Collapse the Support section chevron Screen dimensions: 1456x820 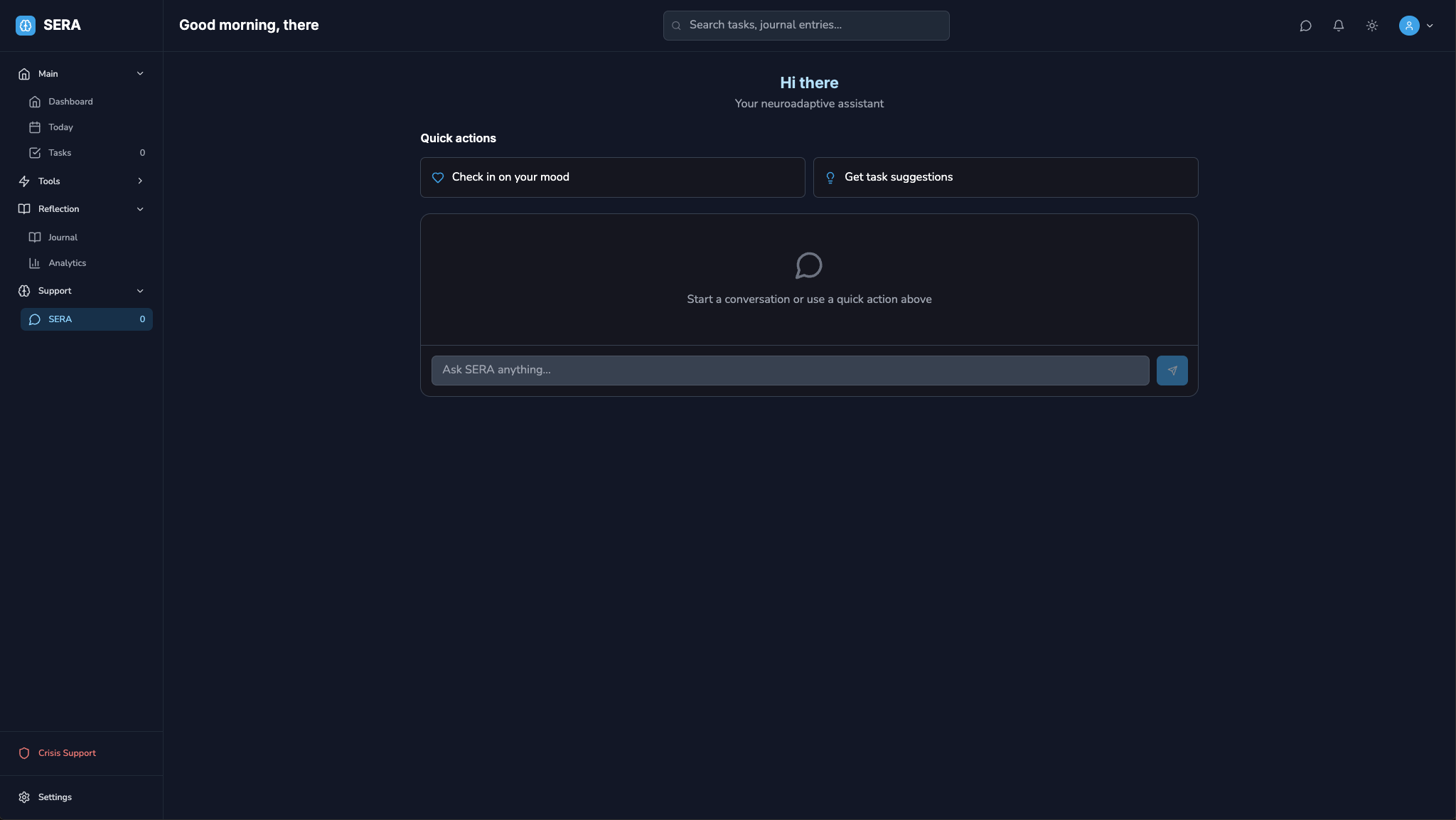point(140,291)
